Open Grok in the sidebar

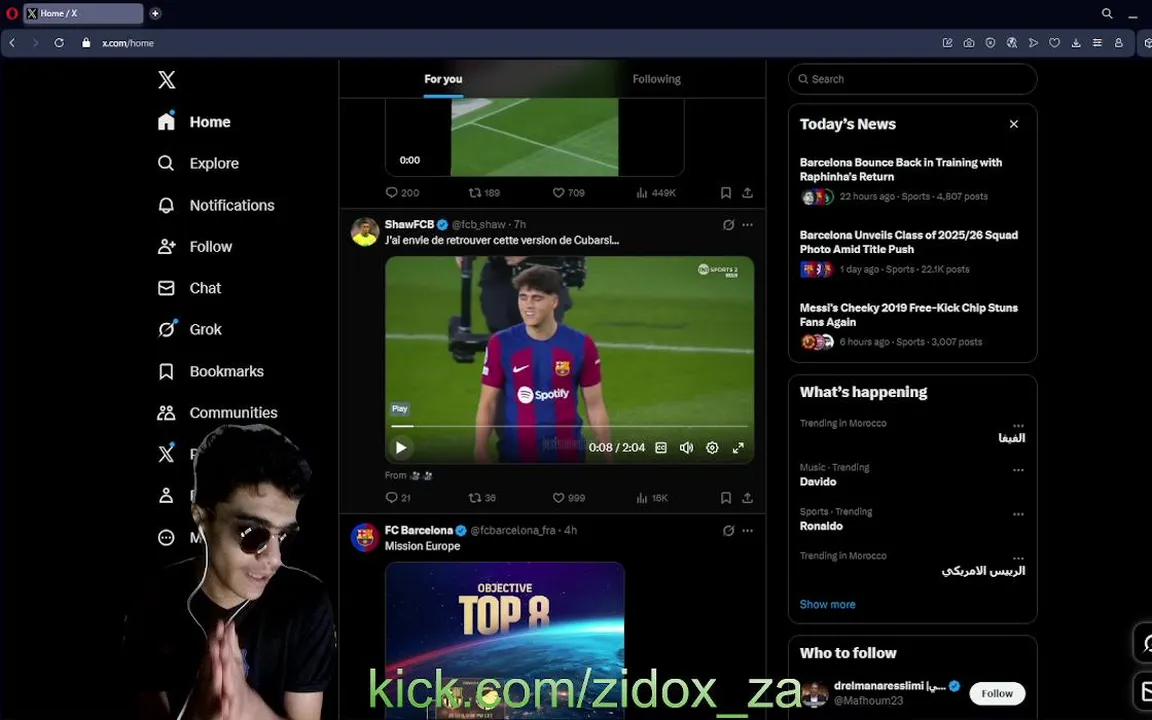190,329
